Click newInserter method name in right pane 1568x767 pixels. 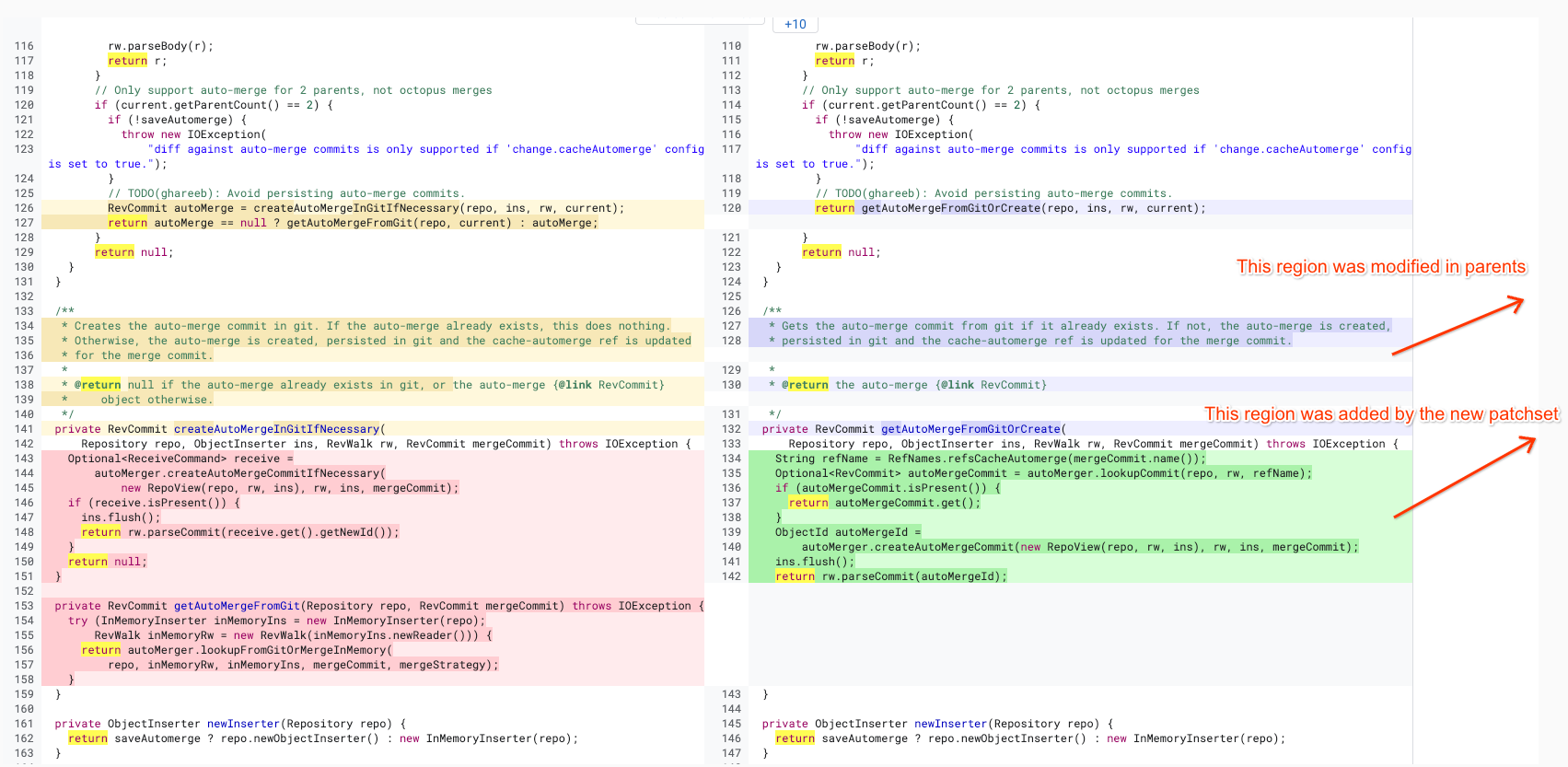(950, 724)
